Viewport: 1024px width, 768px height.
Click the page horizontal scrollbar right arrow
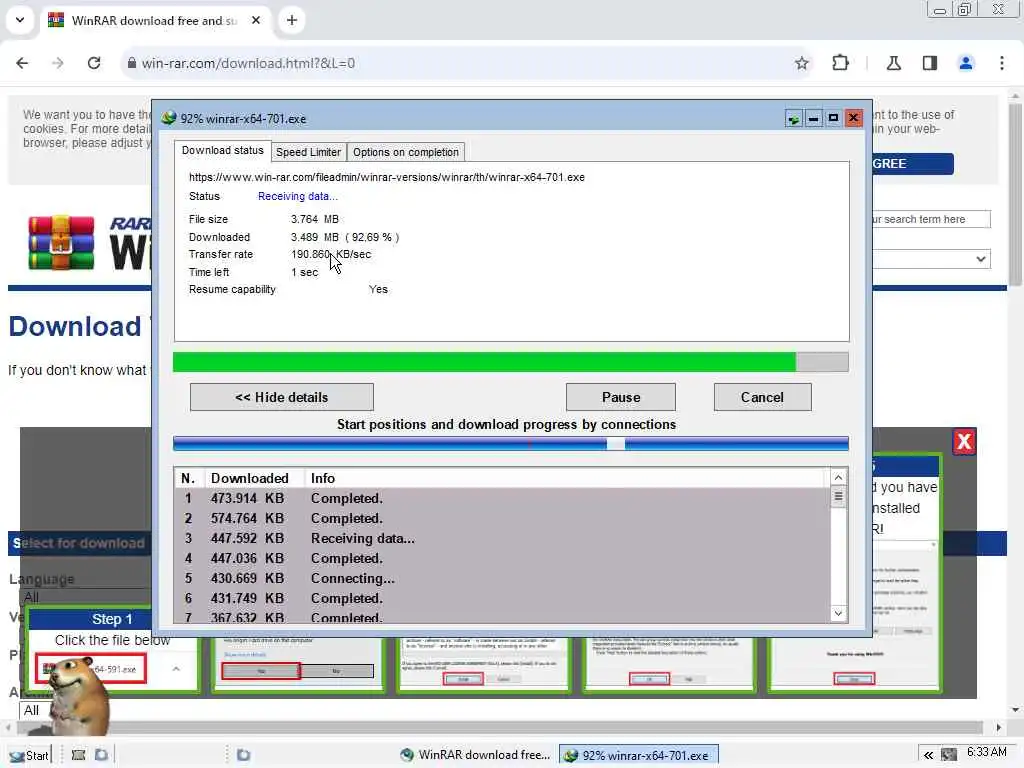998,728
